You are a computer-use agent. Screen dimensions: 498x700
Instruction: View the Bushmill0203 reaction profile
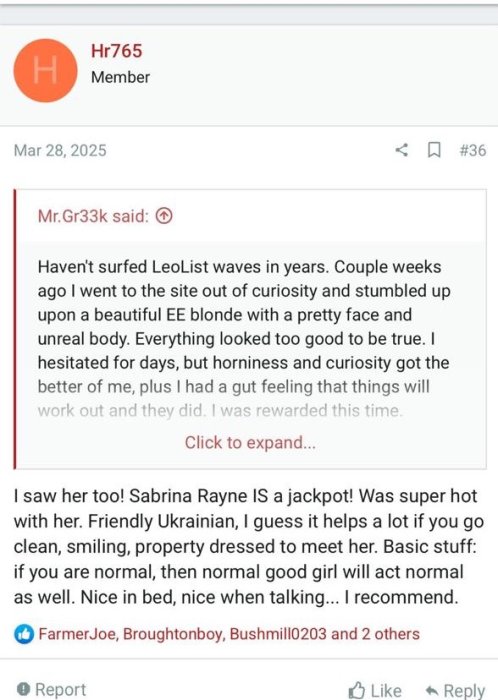[278, 634]
